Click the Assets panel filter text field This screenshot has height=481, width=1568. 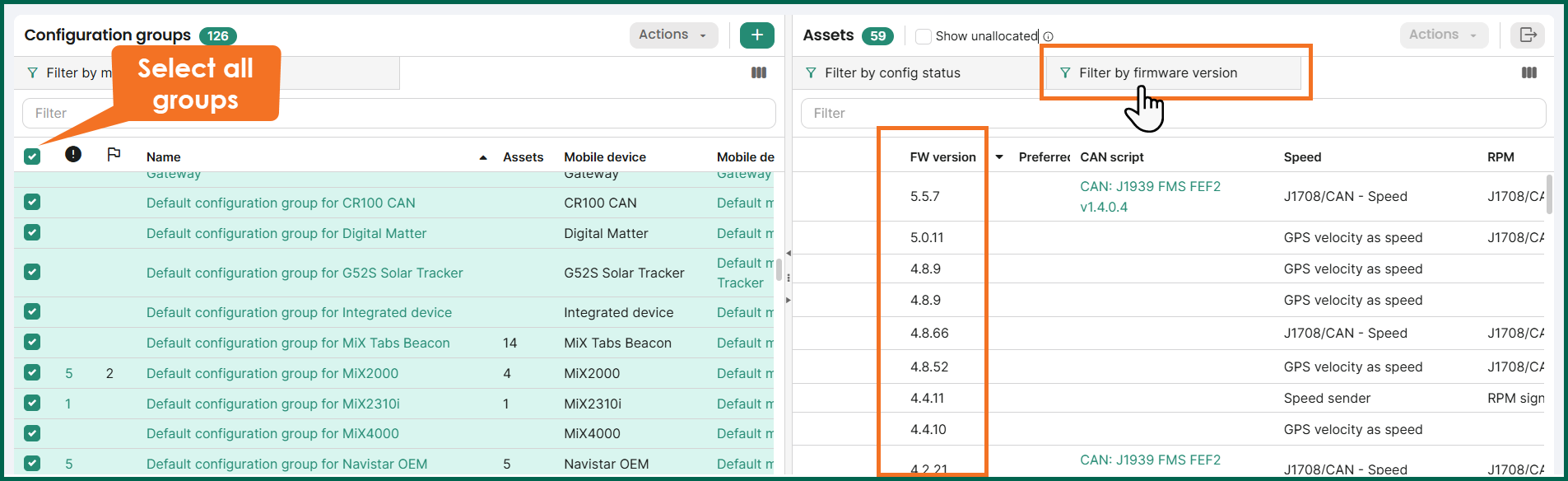pyautogui.click(x=1173, y=113)
